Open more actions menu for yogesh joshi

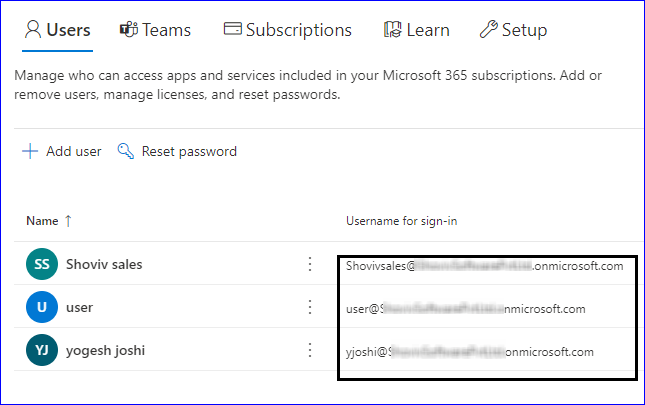pos(310,350)
